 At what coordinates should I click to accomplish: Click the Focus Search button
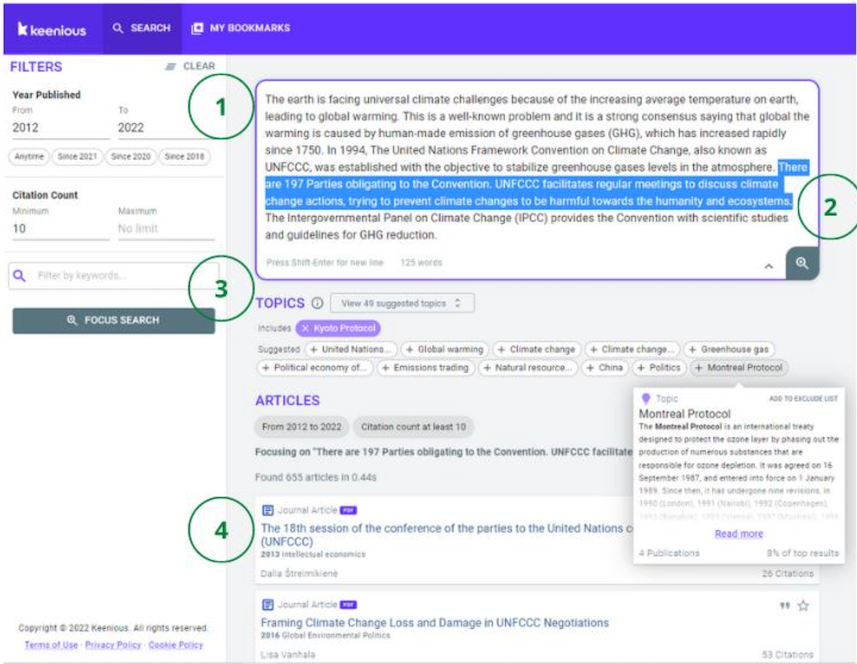114,320
